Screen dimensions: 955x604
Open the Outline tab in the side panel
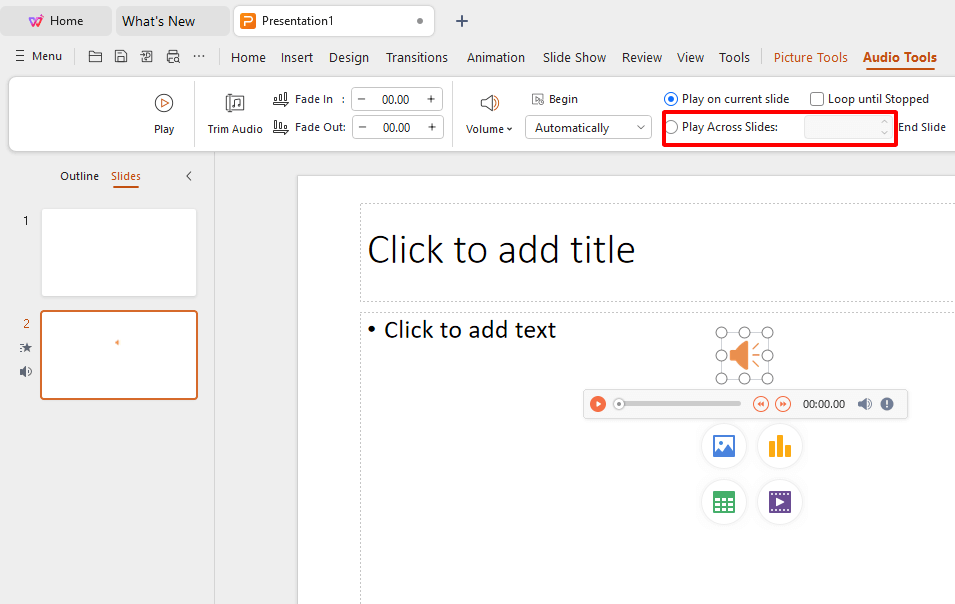pyautogui.click(x=79, y=176)
